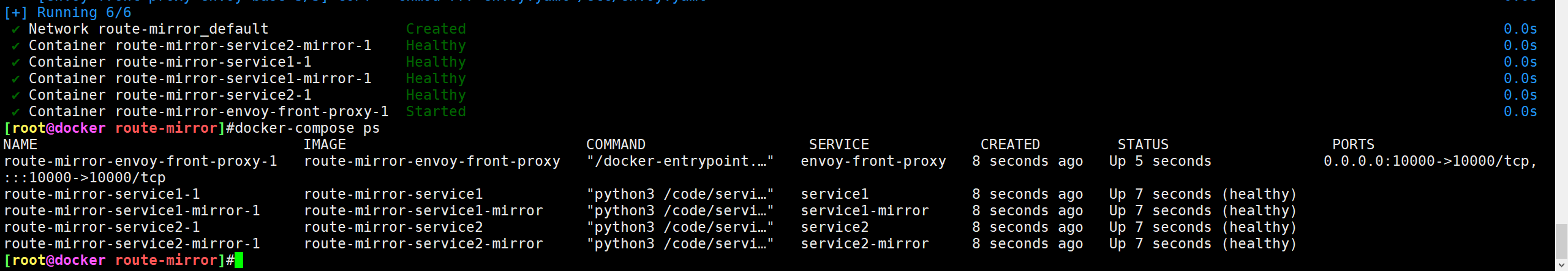1568x271 pixels.
Task: Click the docker-compose ps command text
Action: tap(307, 128)
